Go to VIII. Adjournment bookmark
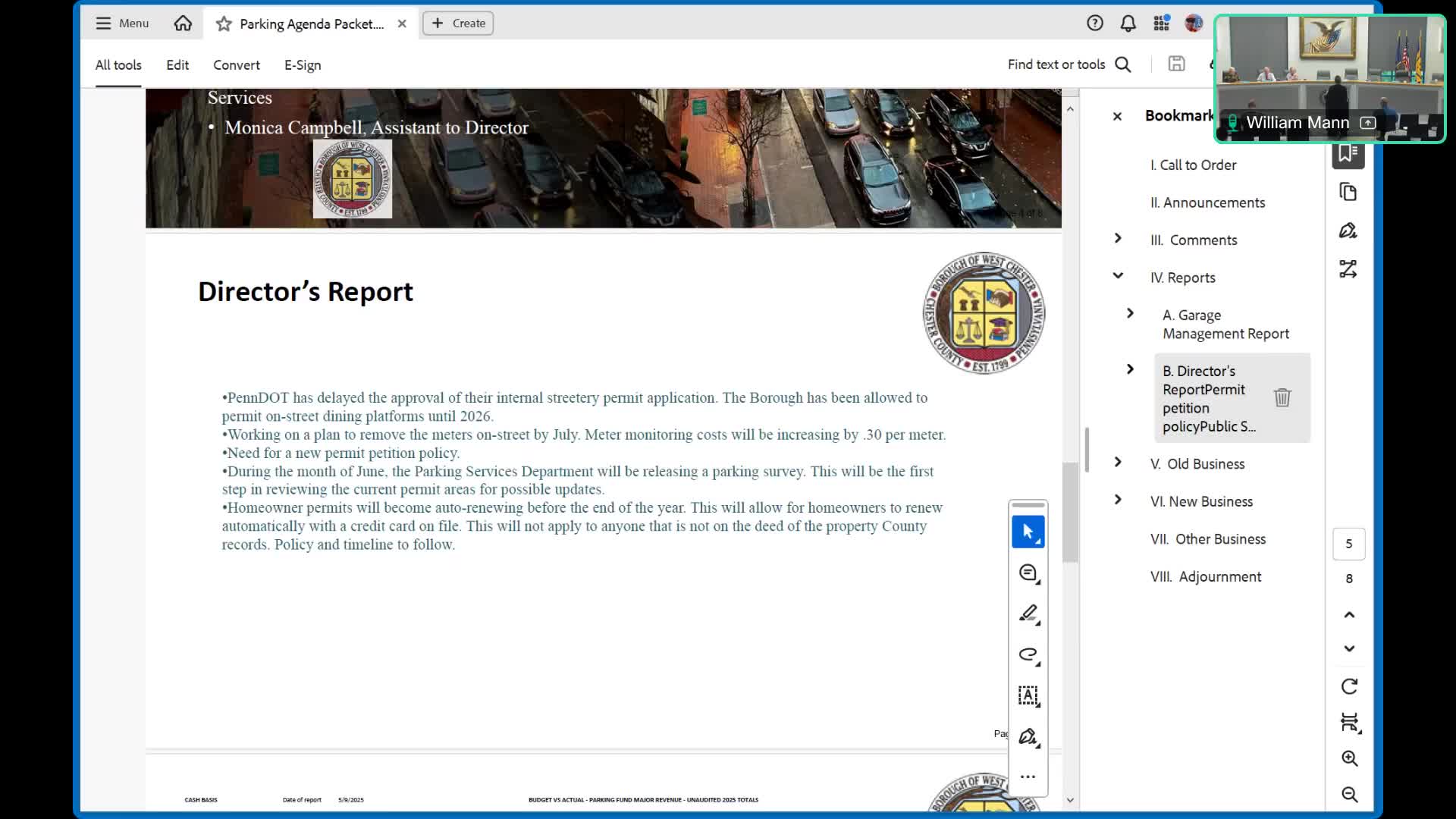1456x819 pixels. [1205, 576]
